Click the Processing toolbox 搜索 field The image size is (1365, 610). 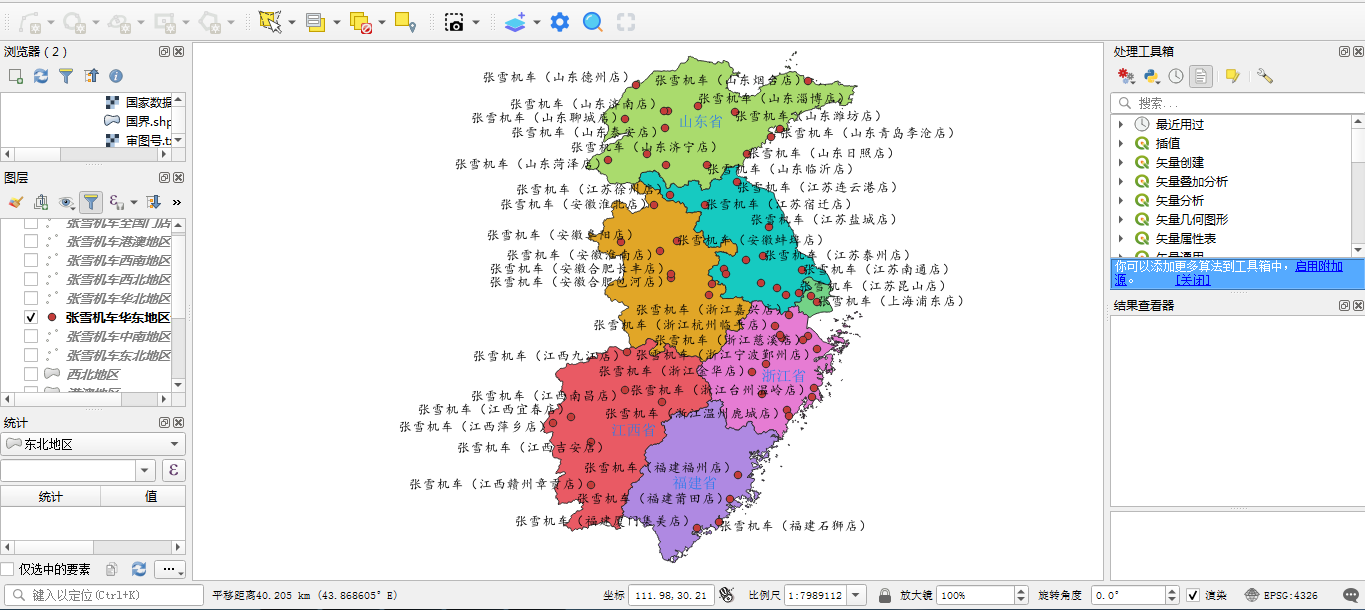(x=1237, y=103)
